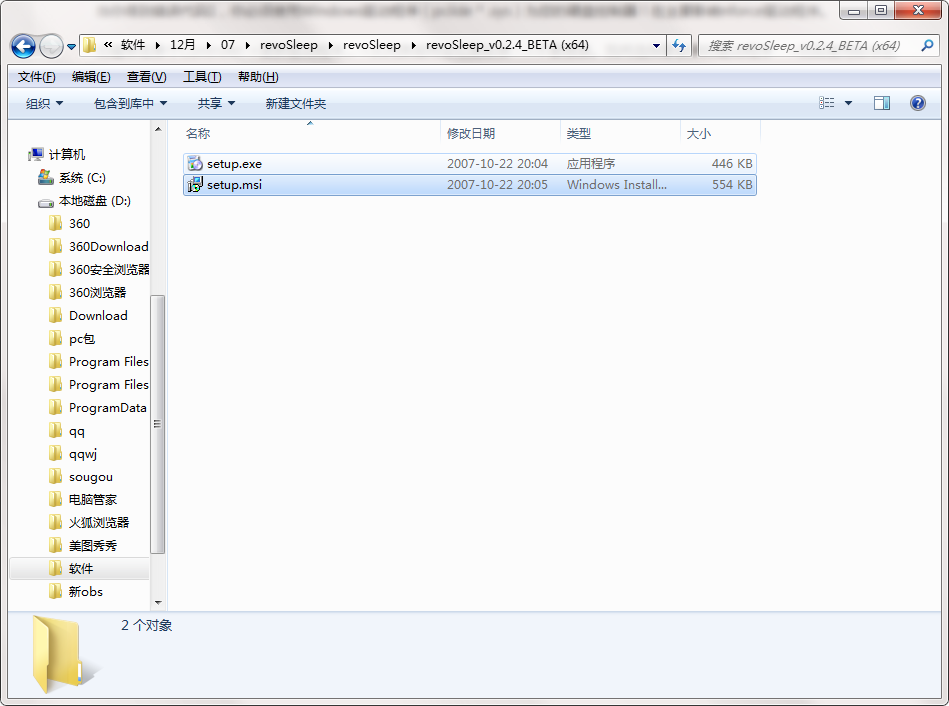Open the 共享 dropdown

pos(216,104)
